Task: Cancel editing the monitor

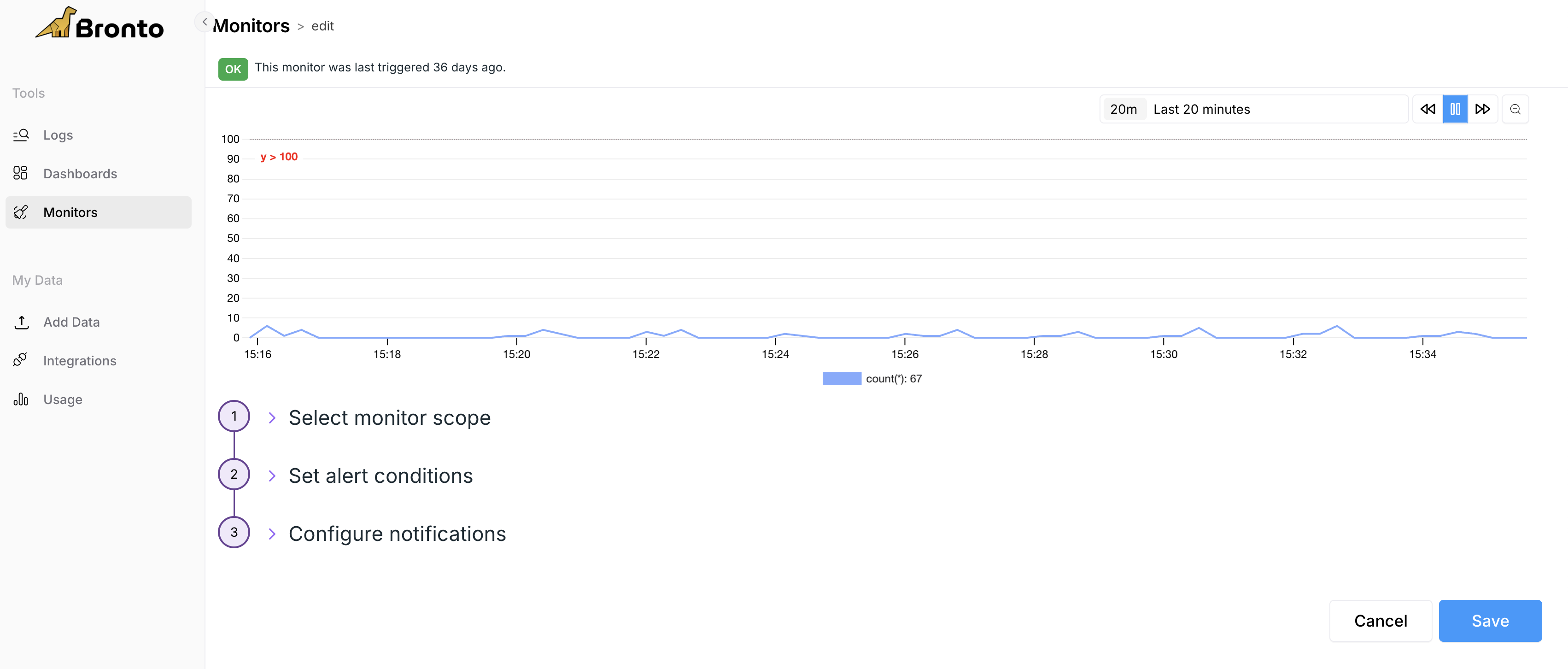Action: [1380, 621]
